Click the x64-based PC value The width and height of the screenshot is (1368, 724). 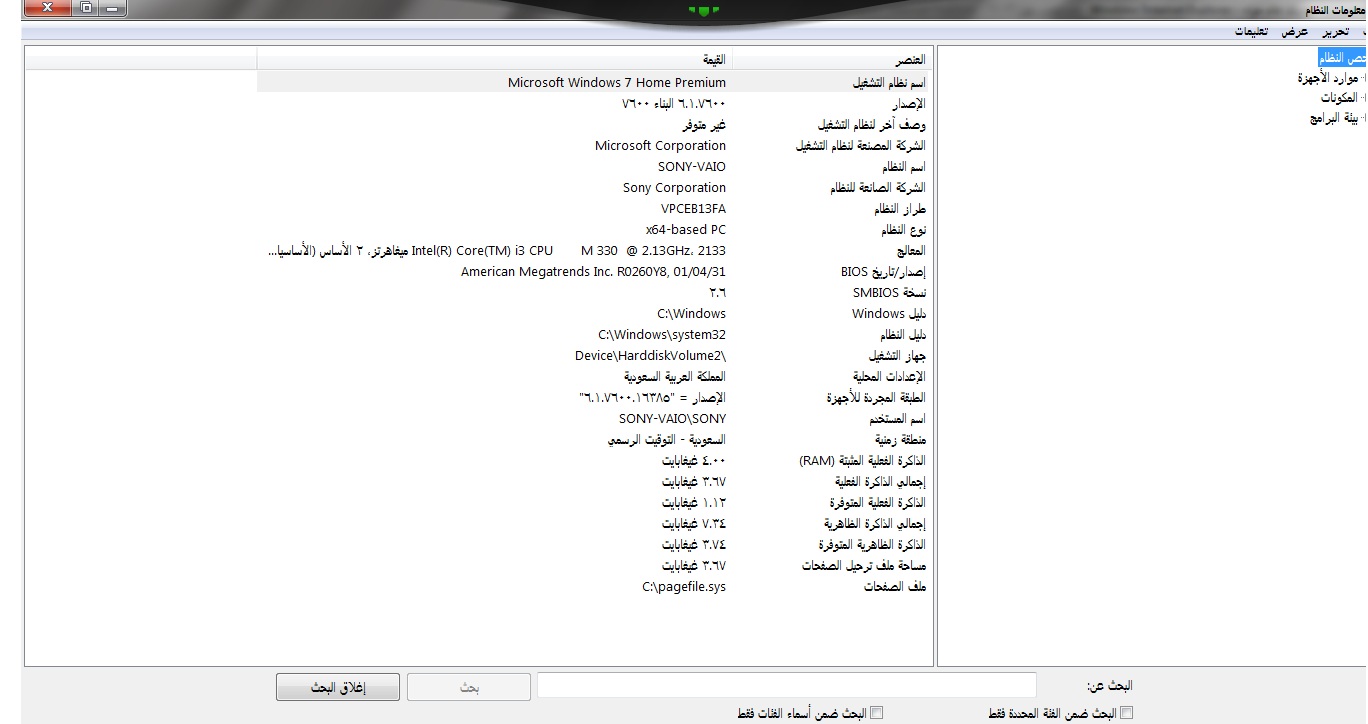685,230
